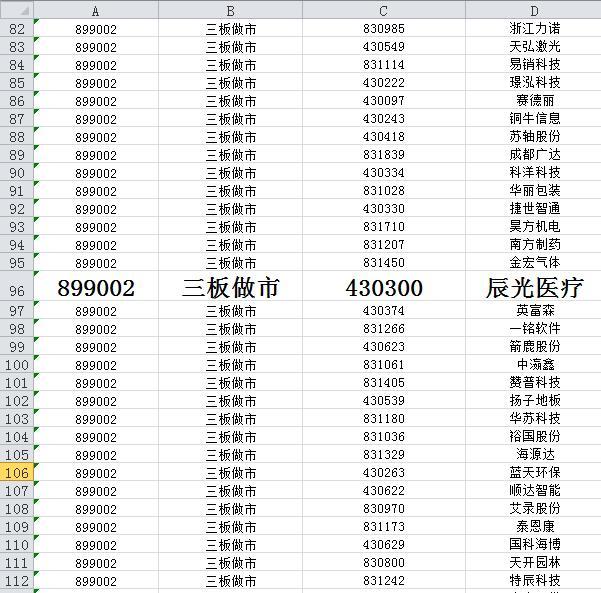Click cell with code 430222
The width and height of the screenshot is (601, 593).
click(384, 82)
